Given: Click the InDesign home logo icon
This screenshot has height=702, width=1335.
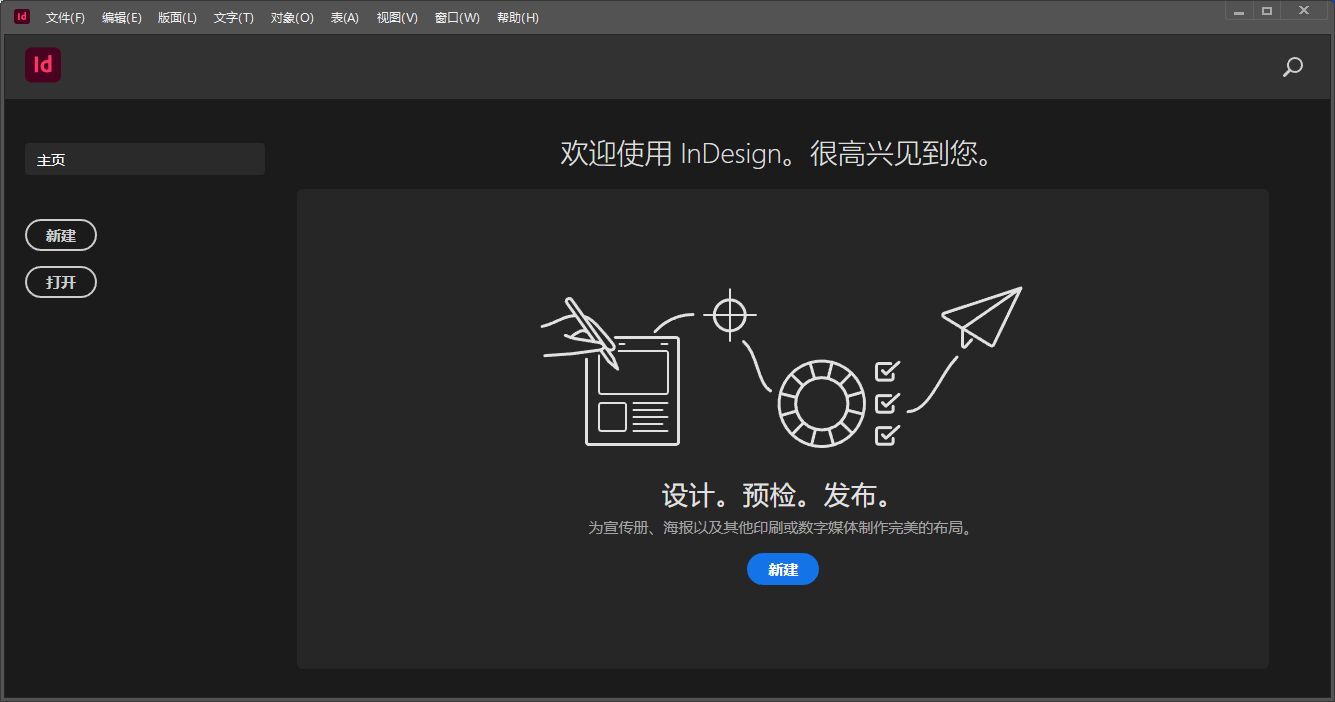Looking at the screenshot, I should click(x=43, y=65).
